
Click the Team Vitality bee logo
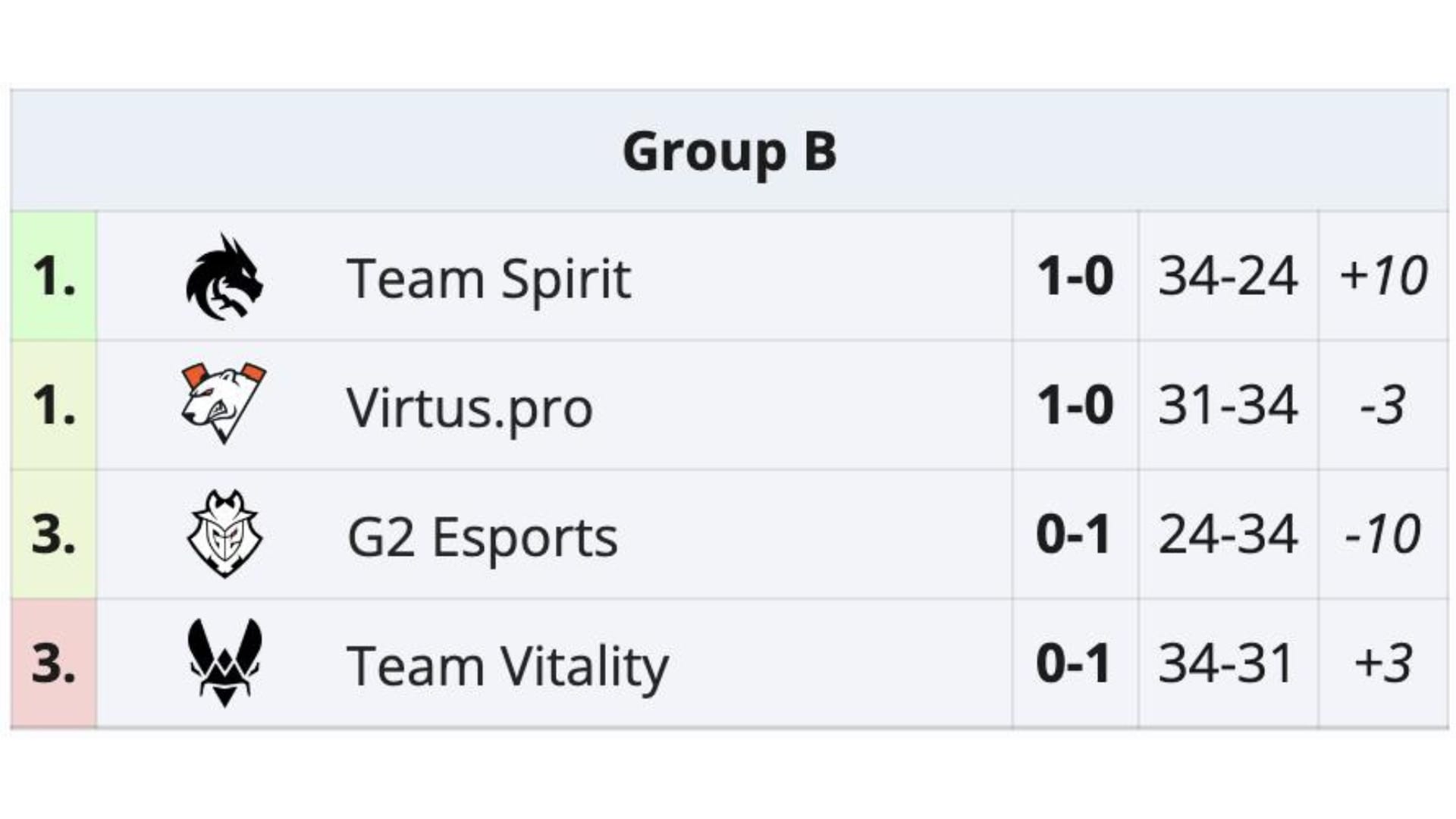[x=224, y=663]
